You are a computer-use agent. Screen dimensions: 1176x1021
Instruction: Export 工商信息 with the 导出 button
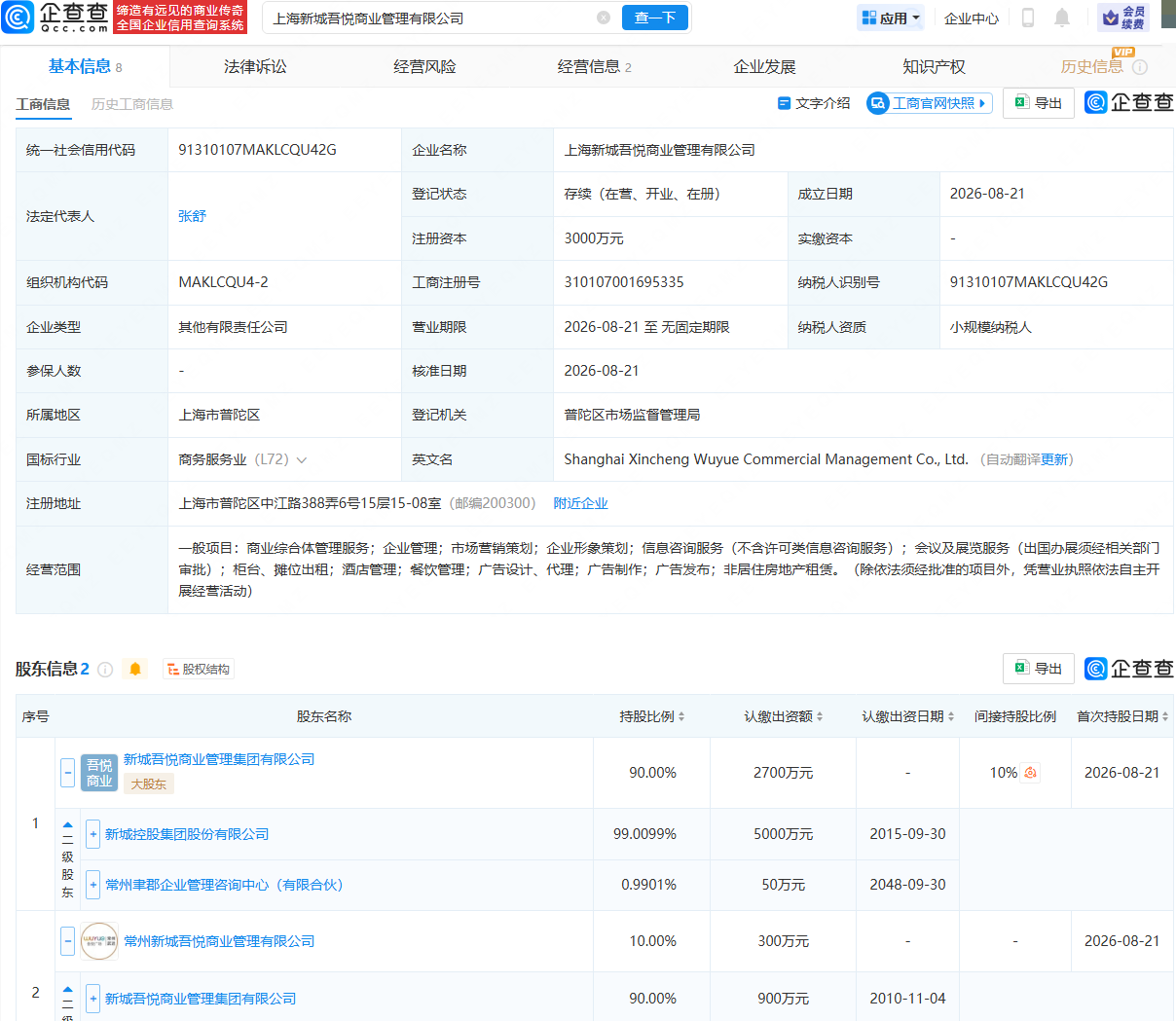tap(1039, 103)
